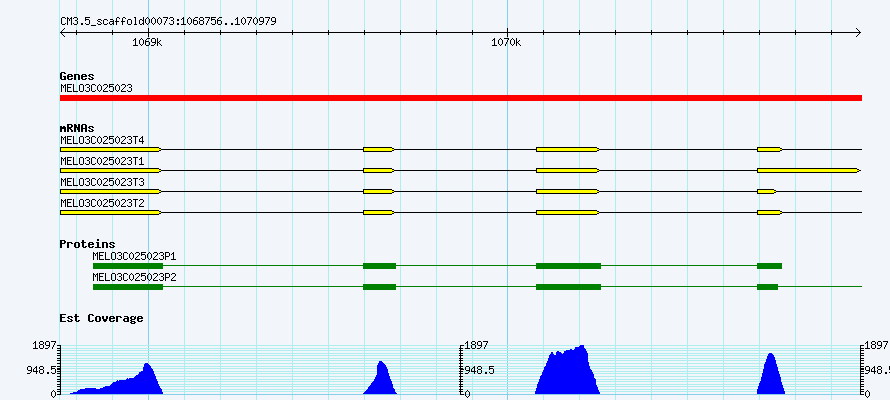Select the MELO3C025023T4 transcript label
This screenshot has width=890, height=400.
[x=102, y=140]
